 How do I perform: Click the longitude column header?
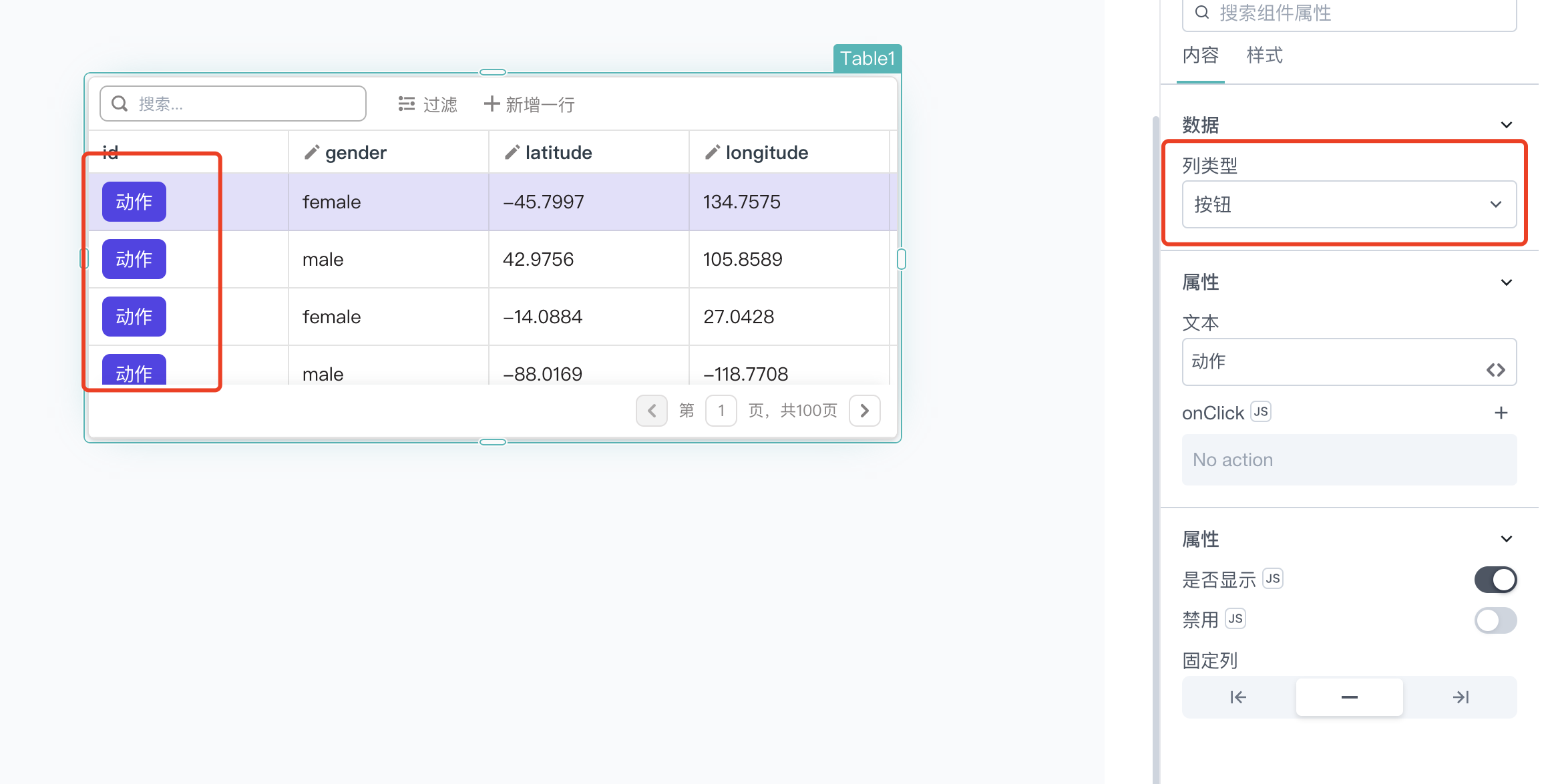point(789,152)
